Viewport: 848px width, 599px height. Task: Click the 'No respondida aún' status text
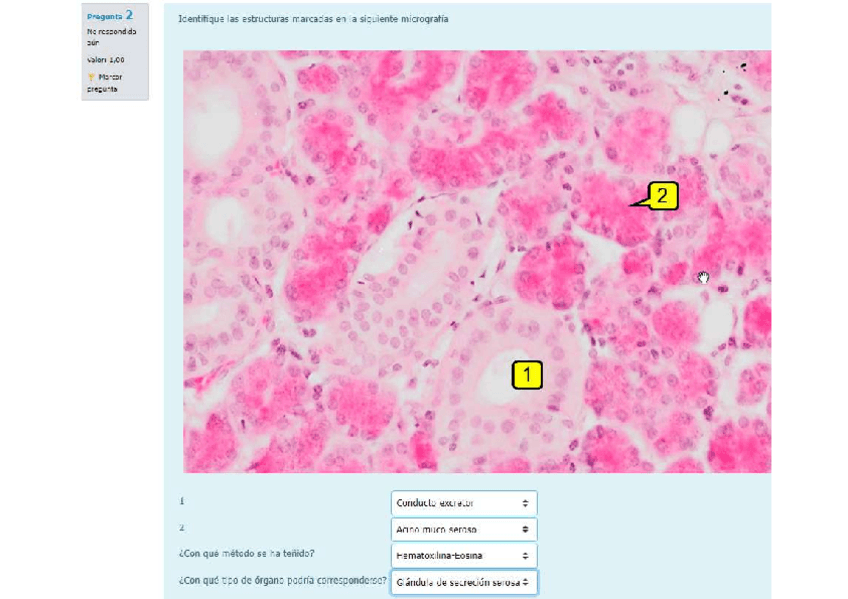click(x=111, y=37)
